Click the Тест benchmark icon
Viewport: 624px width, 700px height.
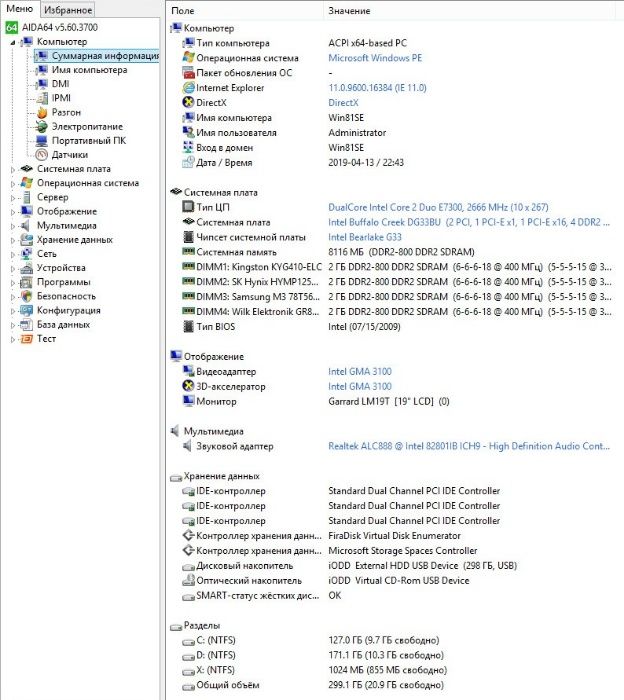27,339
